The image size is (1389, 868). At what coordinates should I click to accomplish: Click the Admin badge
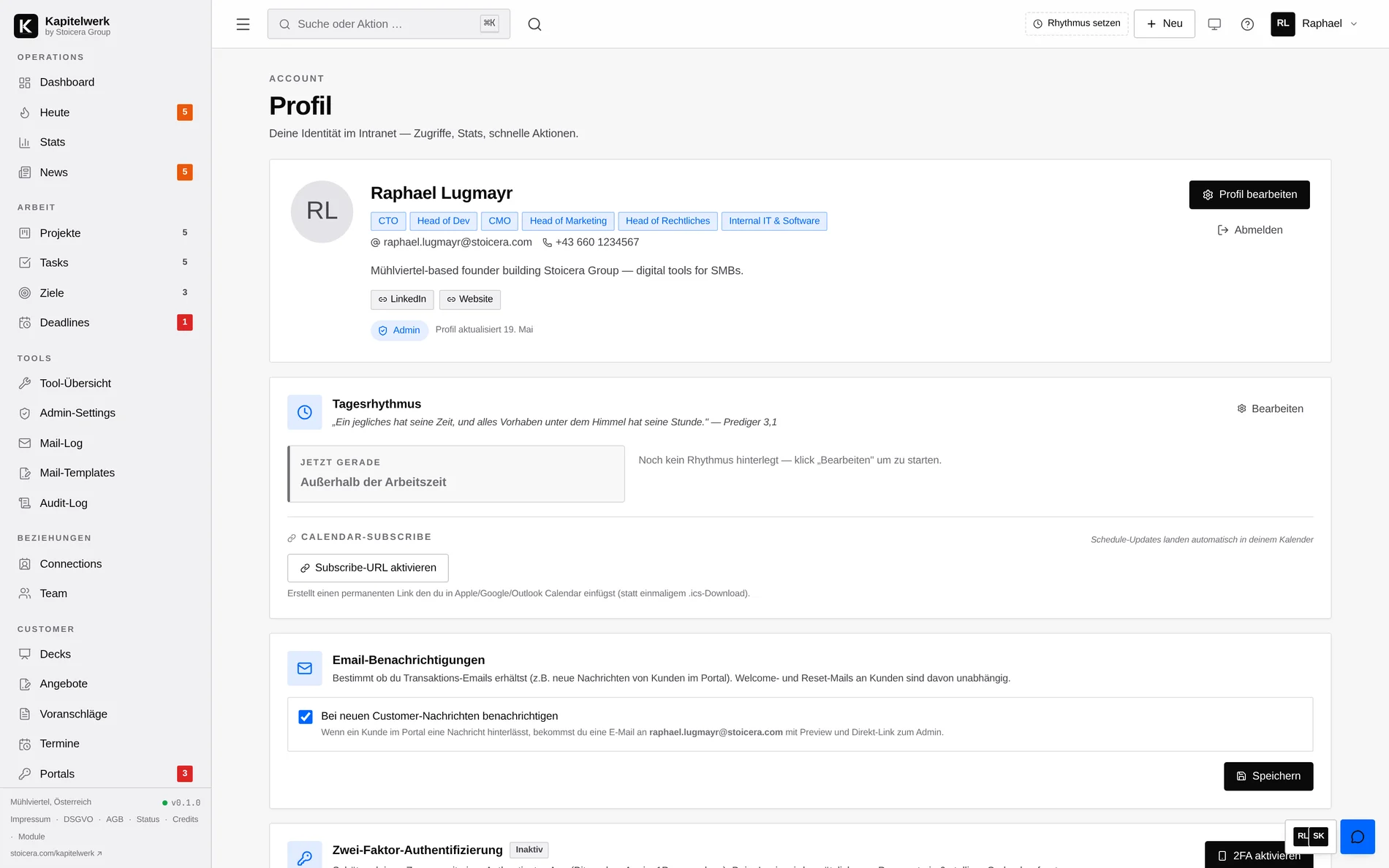pyautogui.click(x=399, y=330)
